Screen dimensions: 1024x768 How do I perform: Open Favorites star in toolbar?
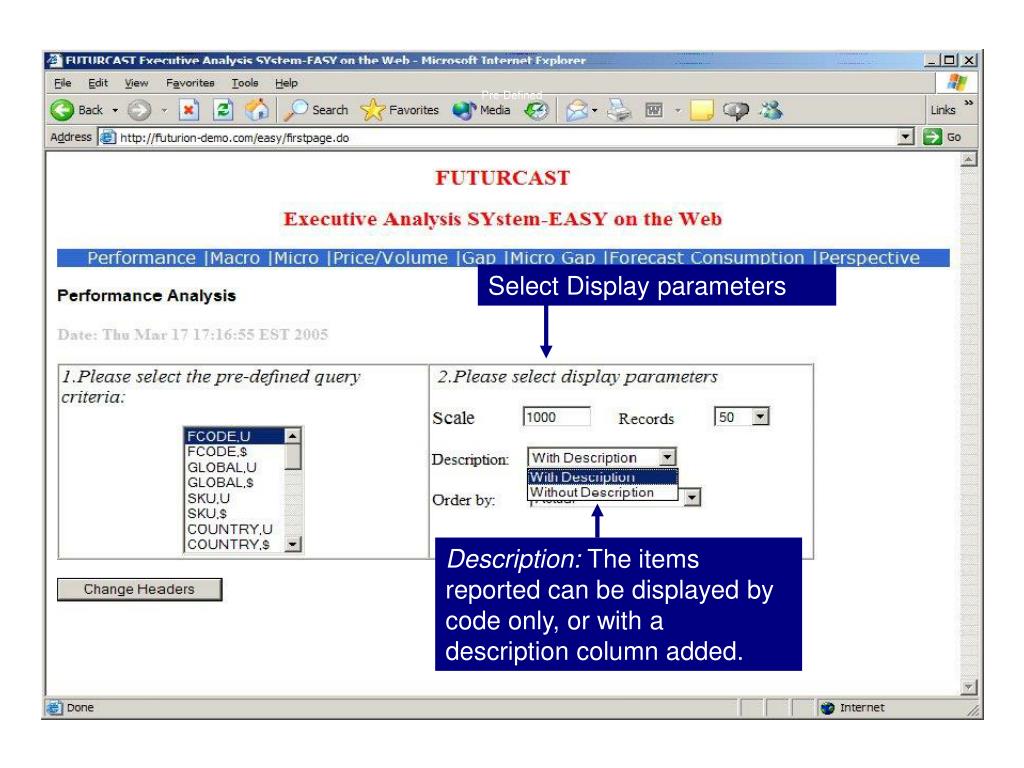coord(372,110)
